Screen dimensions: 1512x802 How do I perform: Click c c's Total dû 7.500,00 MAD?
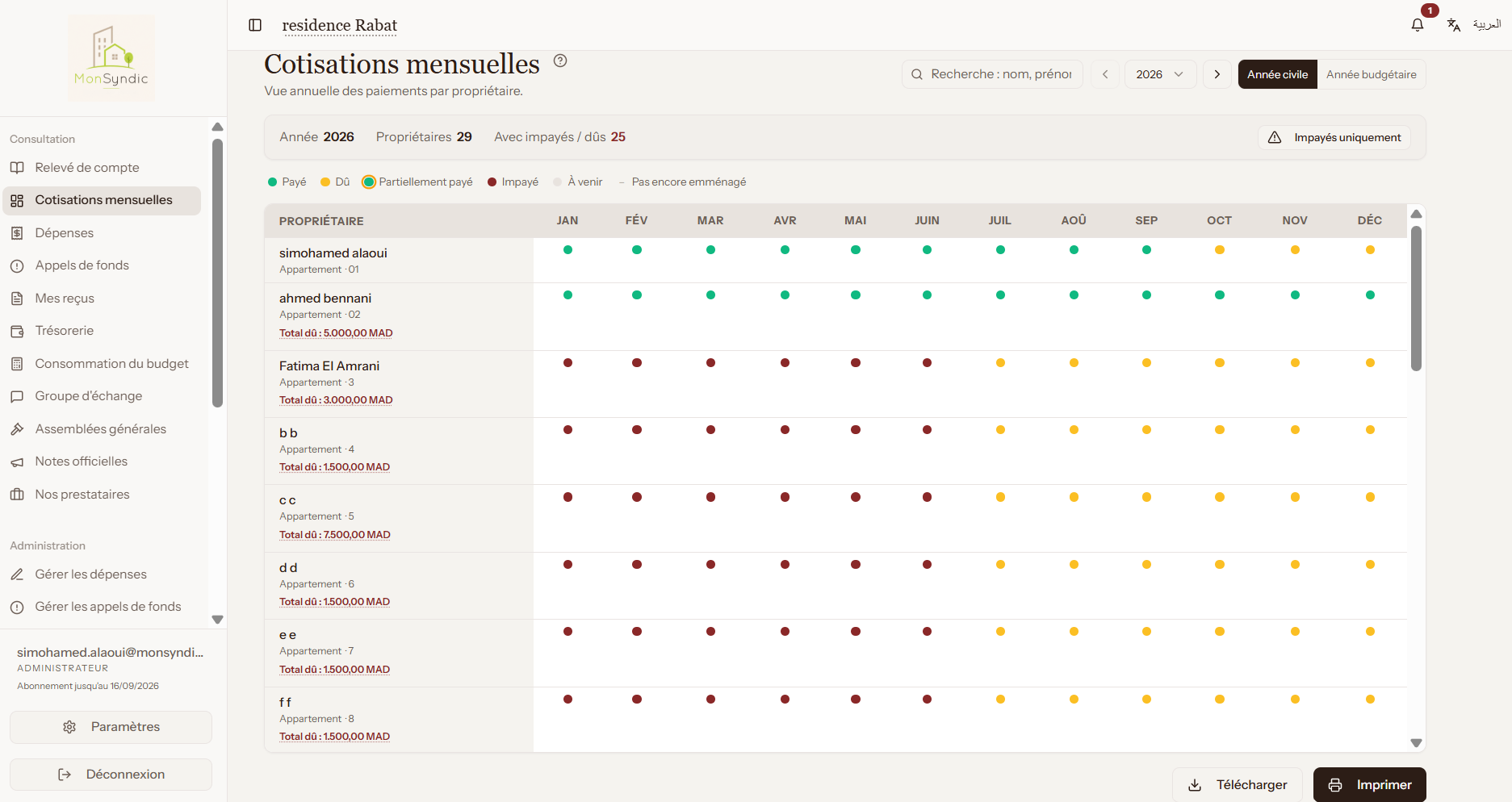(x=335, y=535)
